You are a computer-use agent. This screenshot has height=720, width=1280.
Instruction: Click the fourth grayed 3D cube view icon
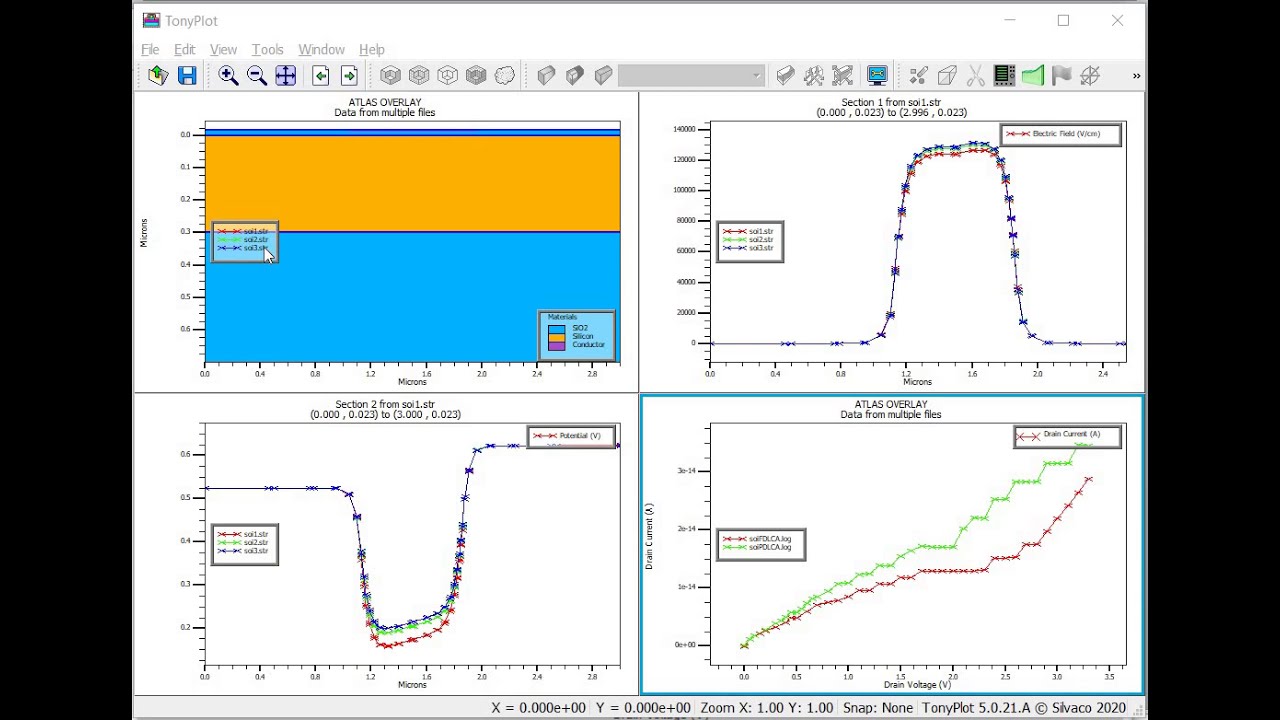pyautogui.click(x=476, y=75)
